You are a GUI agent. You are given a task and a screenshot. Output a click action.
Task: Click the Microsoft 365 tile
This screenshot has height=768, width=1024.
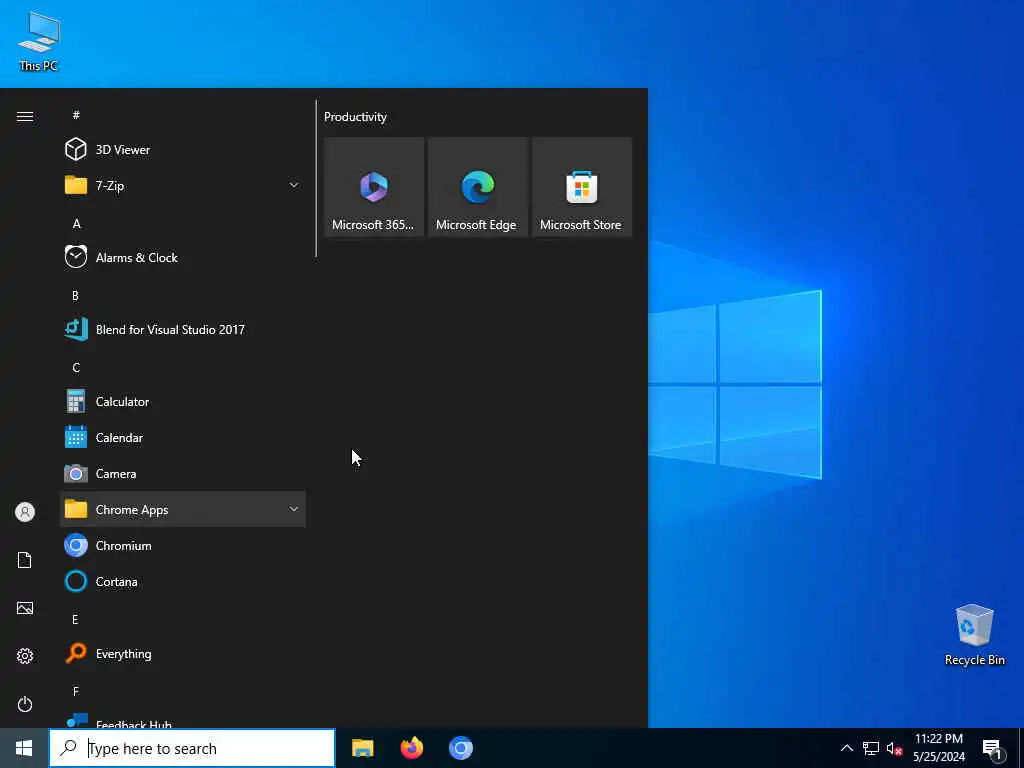[x=374, y=187]
